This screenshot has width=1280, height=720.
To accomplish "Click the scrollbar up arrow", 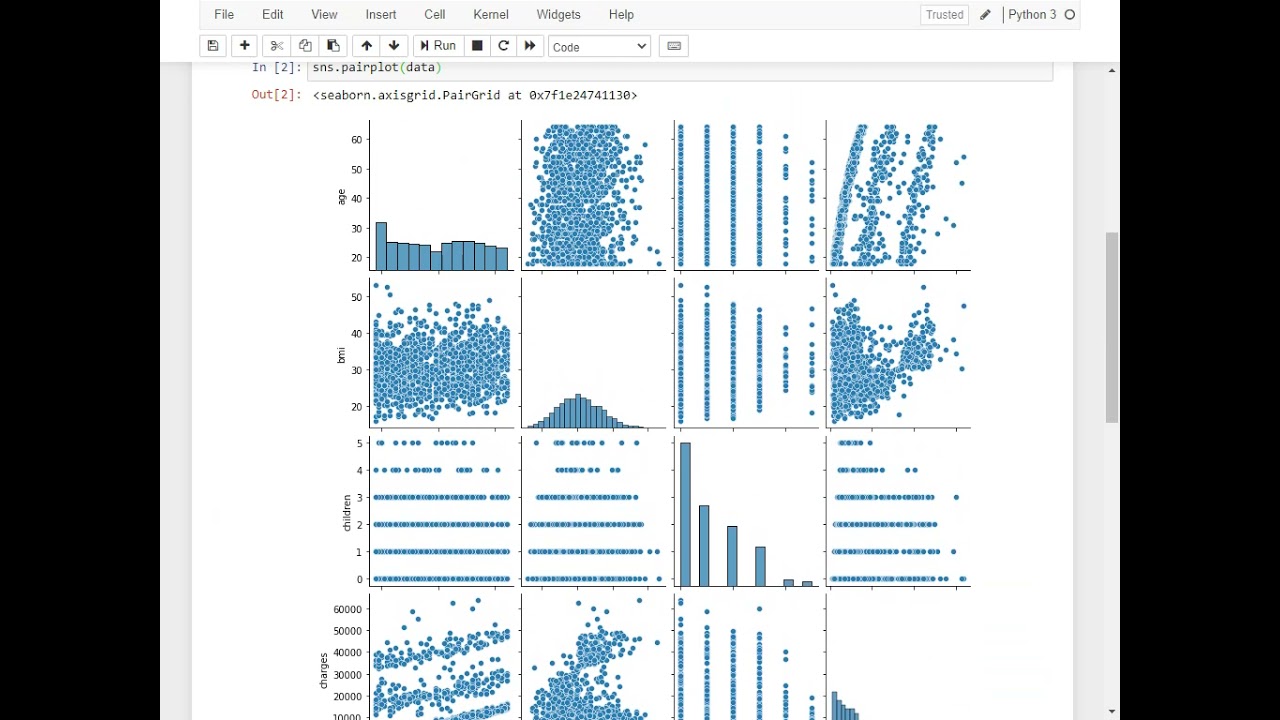I will (x=1111, y=70).
